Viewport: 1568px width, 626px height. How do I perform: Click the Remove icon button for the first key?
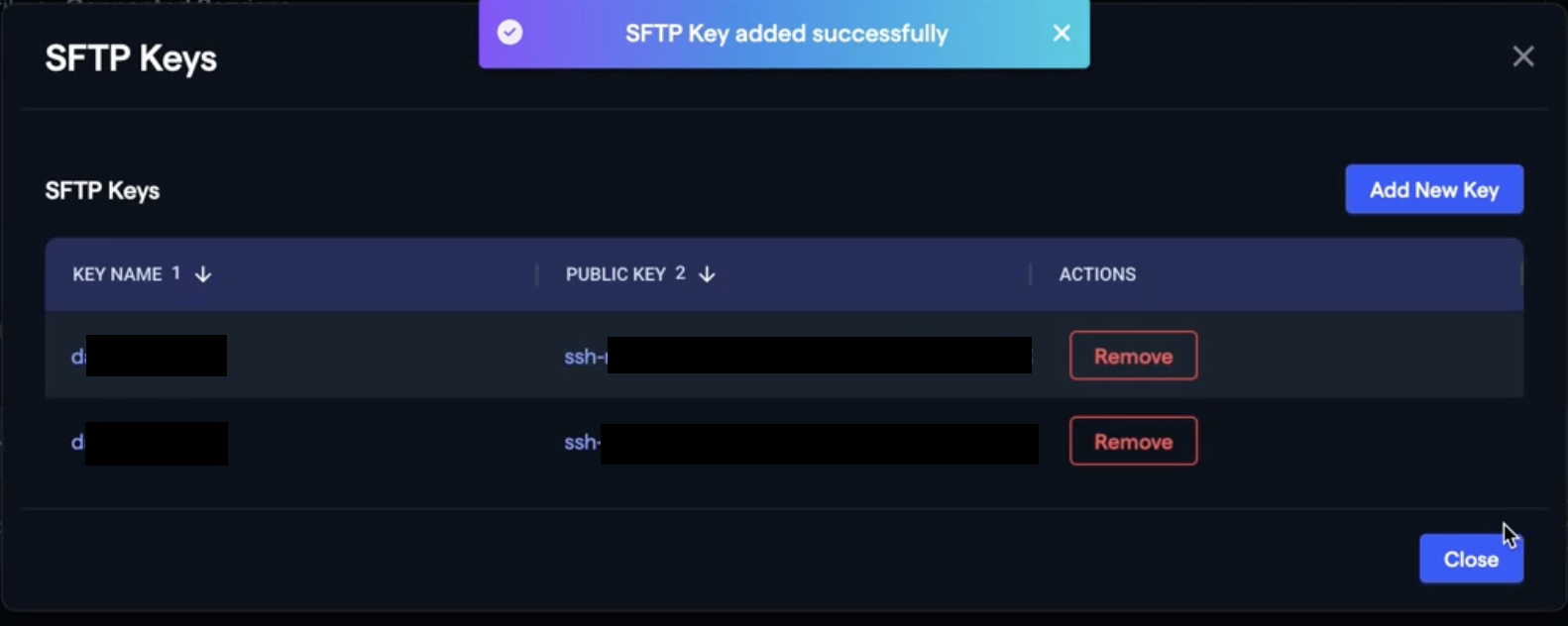1133,356
